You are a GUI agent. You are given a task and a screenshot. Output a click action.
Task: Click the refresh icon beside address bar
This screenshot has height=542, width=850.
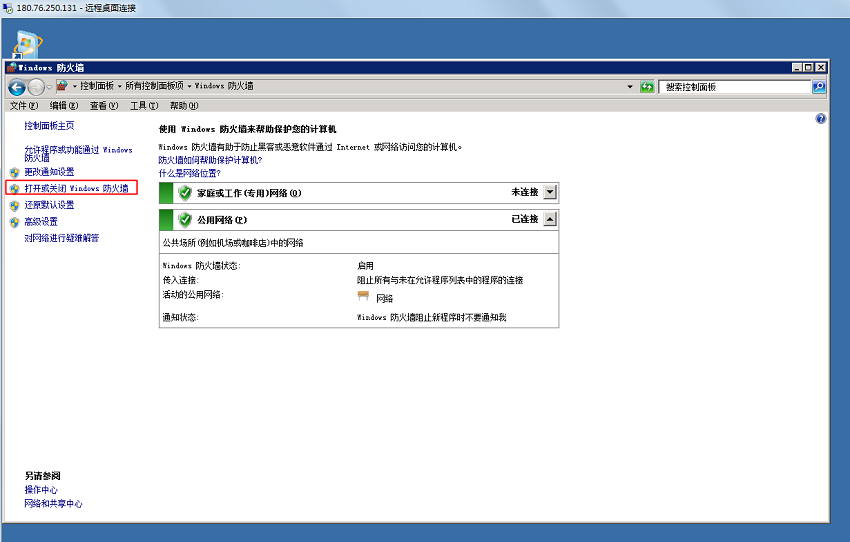(647, 87)
